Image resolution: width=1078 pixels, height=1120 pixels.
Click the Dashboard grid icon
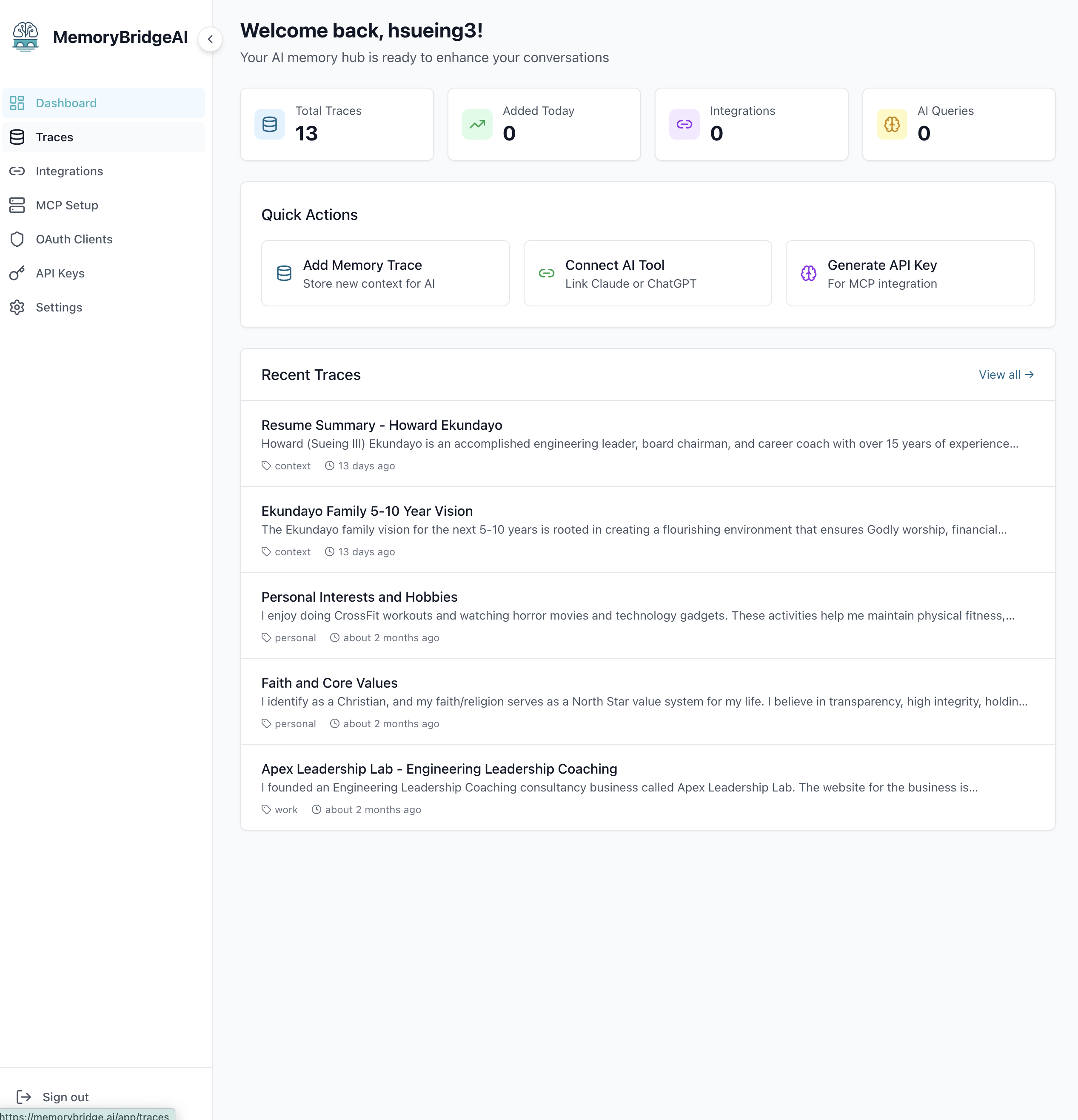pos(17,103)
